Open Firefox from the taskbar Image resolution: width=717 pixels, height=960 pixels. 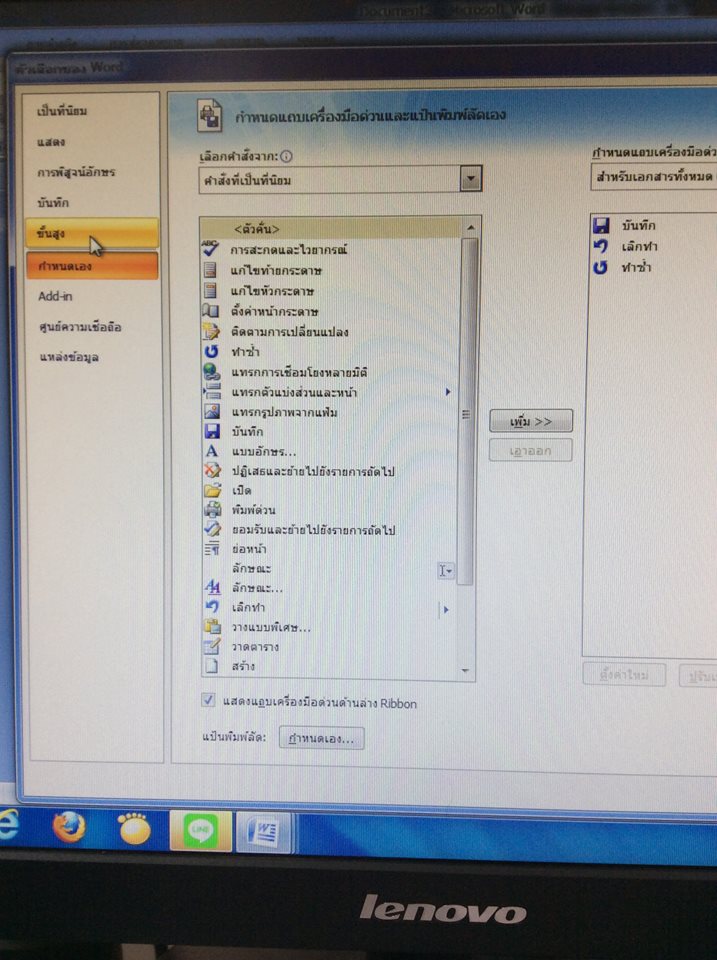69,828
